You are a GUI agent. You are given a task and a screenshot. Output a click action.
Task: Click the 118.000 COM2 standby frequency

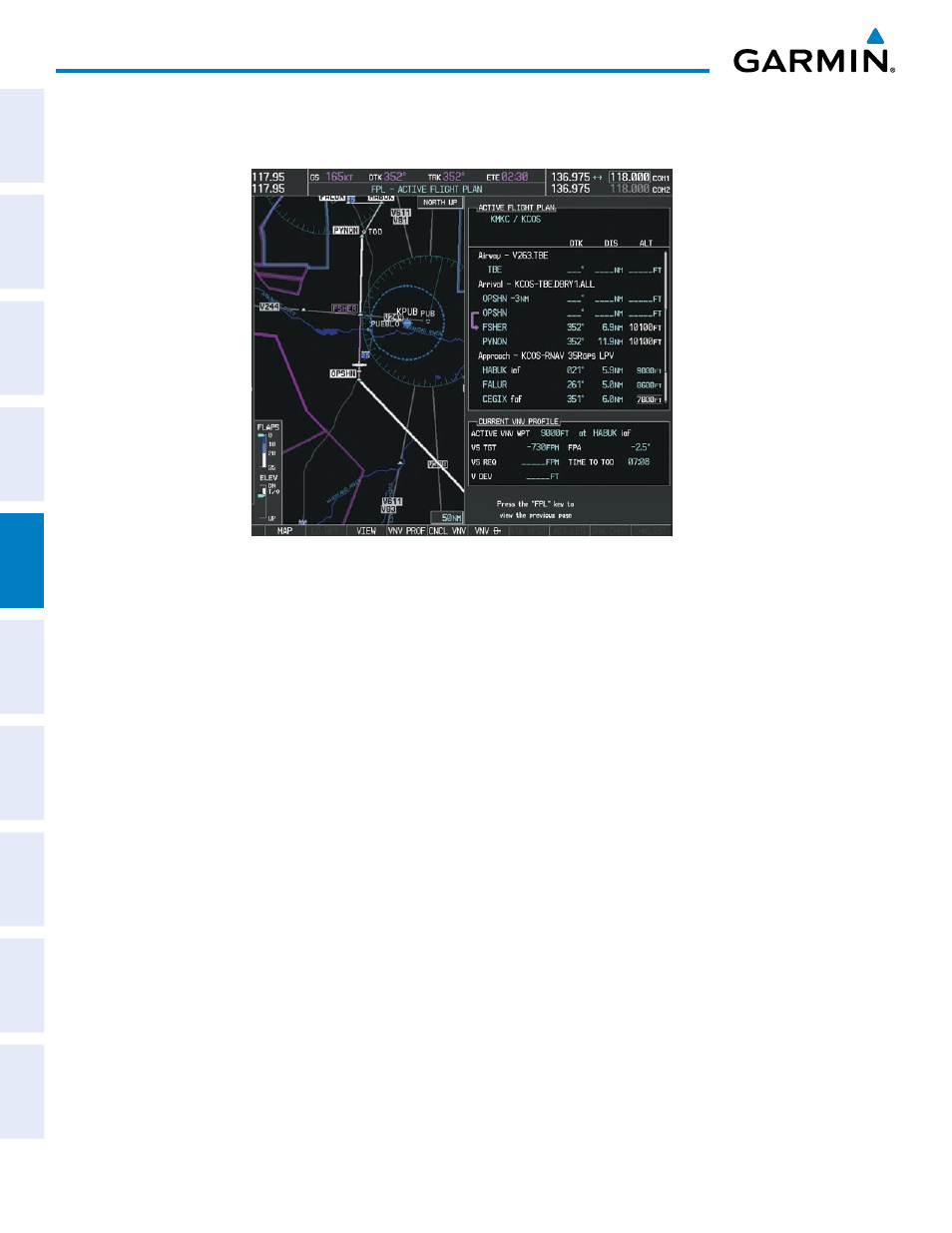(630, 189)
